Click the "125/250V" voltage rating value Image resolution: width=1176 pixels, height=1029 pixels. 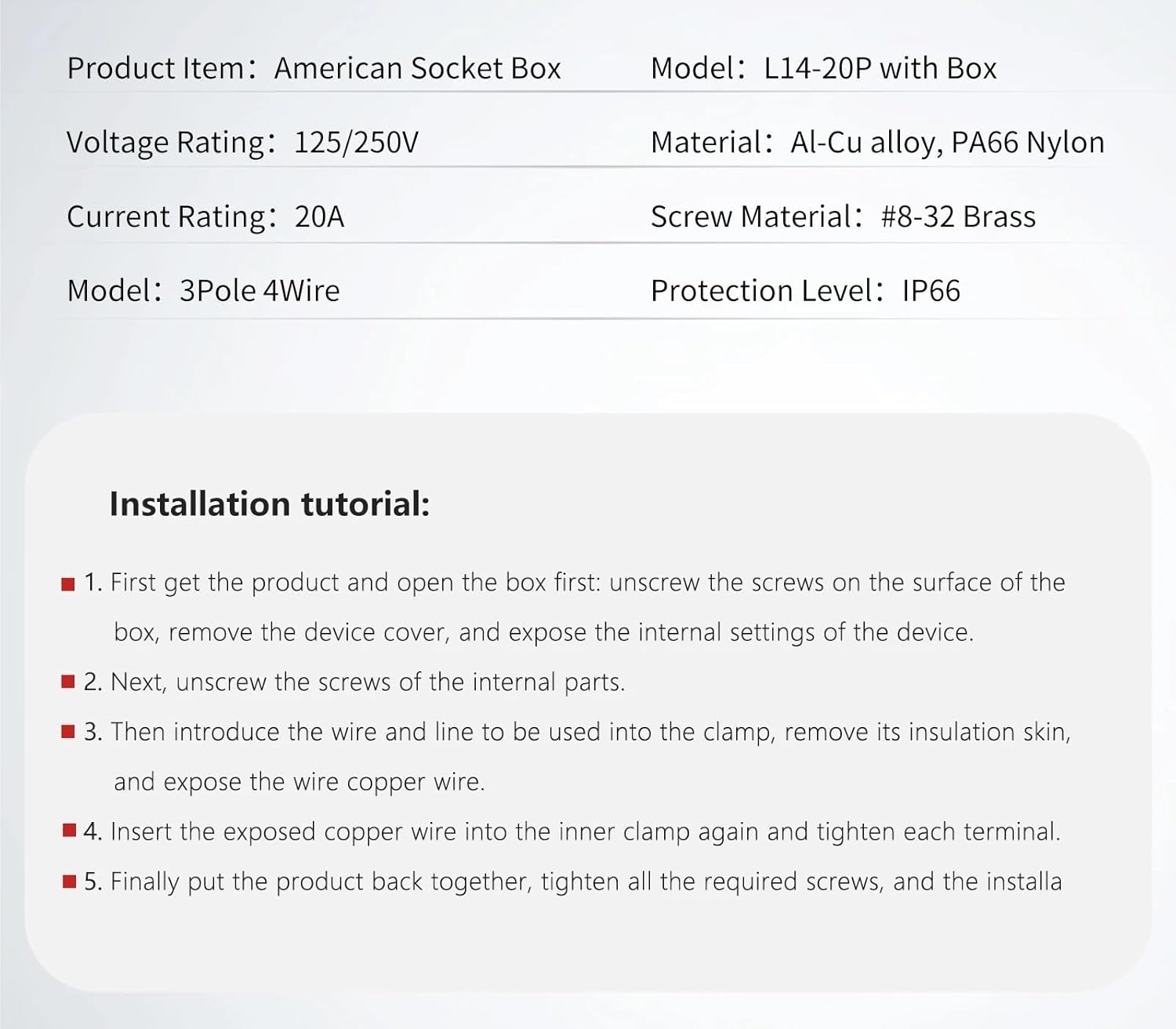click(356, 143)
